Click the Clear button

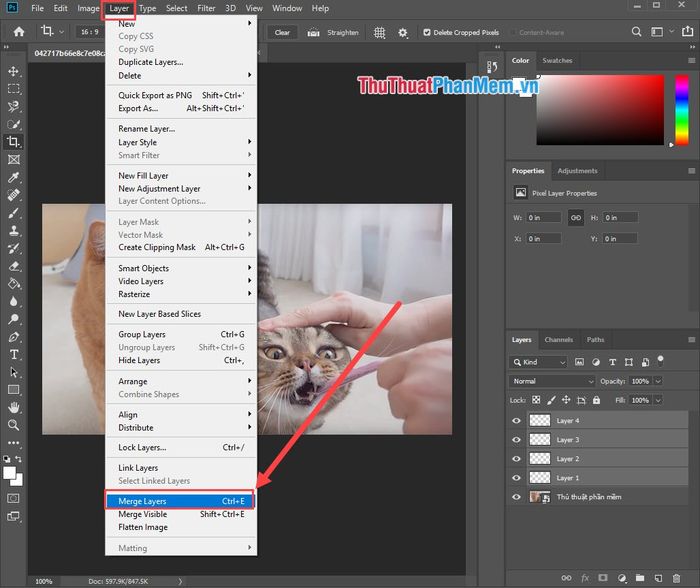(x=282, y=33)
